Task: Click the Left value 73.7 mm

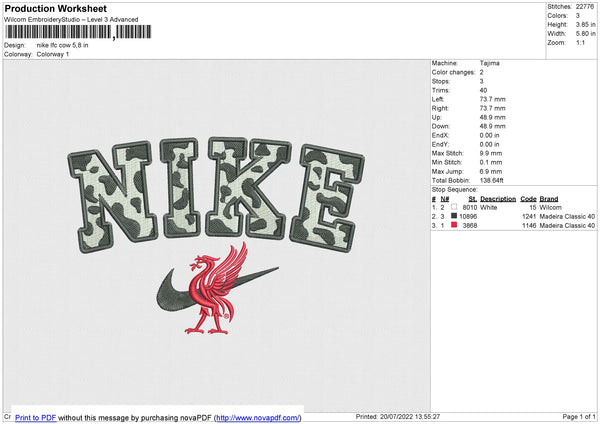Action: click(492, 99)
